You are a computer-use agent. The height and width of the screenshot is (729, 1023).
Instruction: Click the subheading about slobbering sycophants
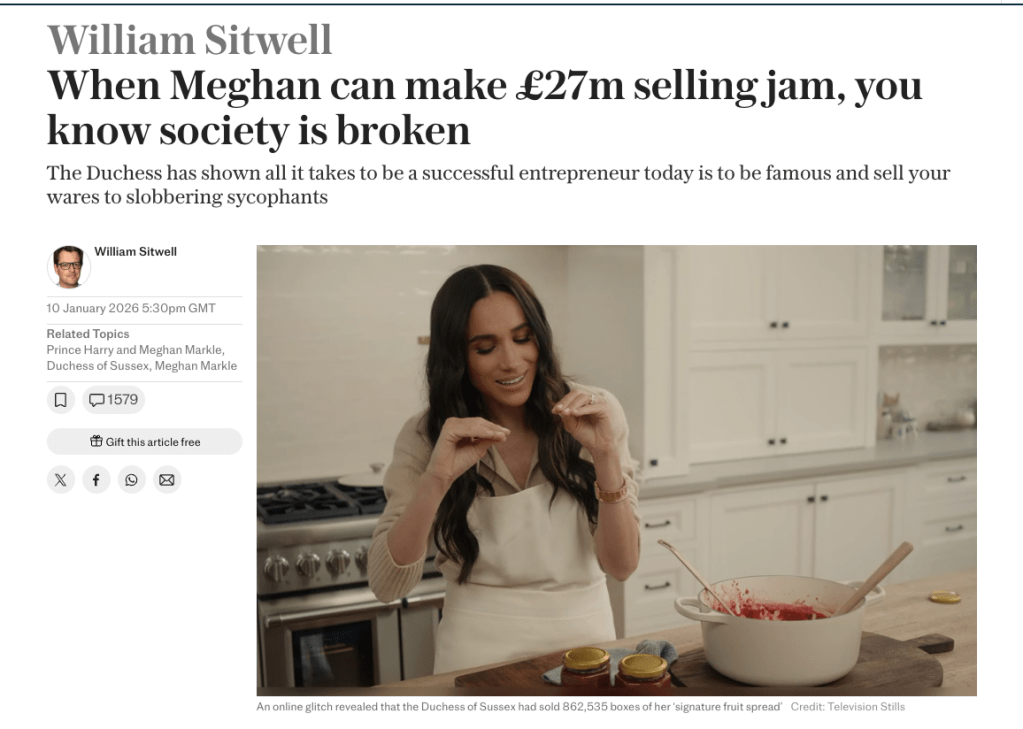[498, 185]
